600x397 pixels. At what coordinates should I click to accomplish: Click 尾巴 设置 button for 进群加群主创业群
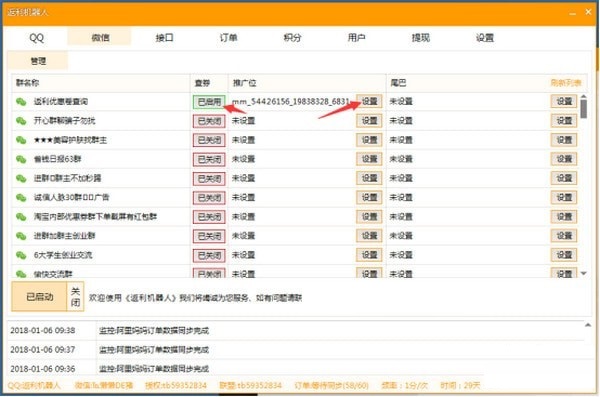(564, 235)
